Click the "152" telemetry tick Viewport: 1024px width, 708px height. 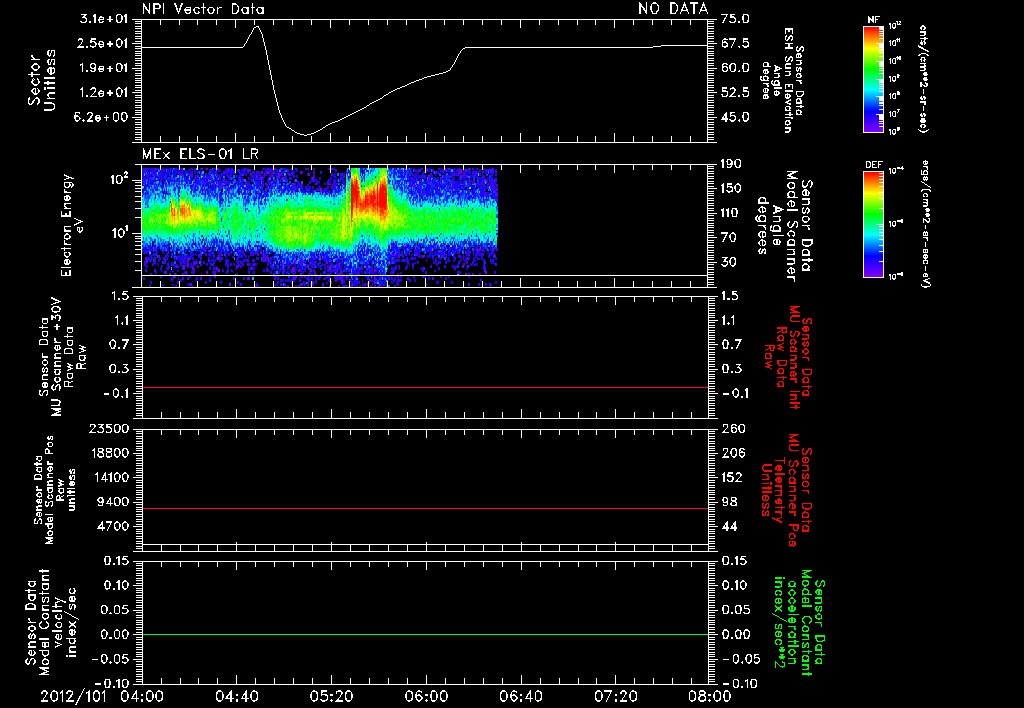pos(733,477)
